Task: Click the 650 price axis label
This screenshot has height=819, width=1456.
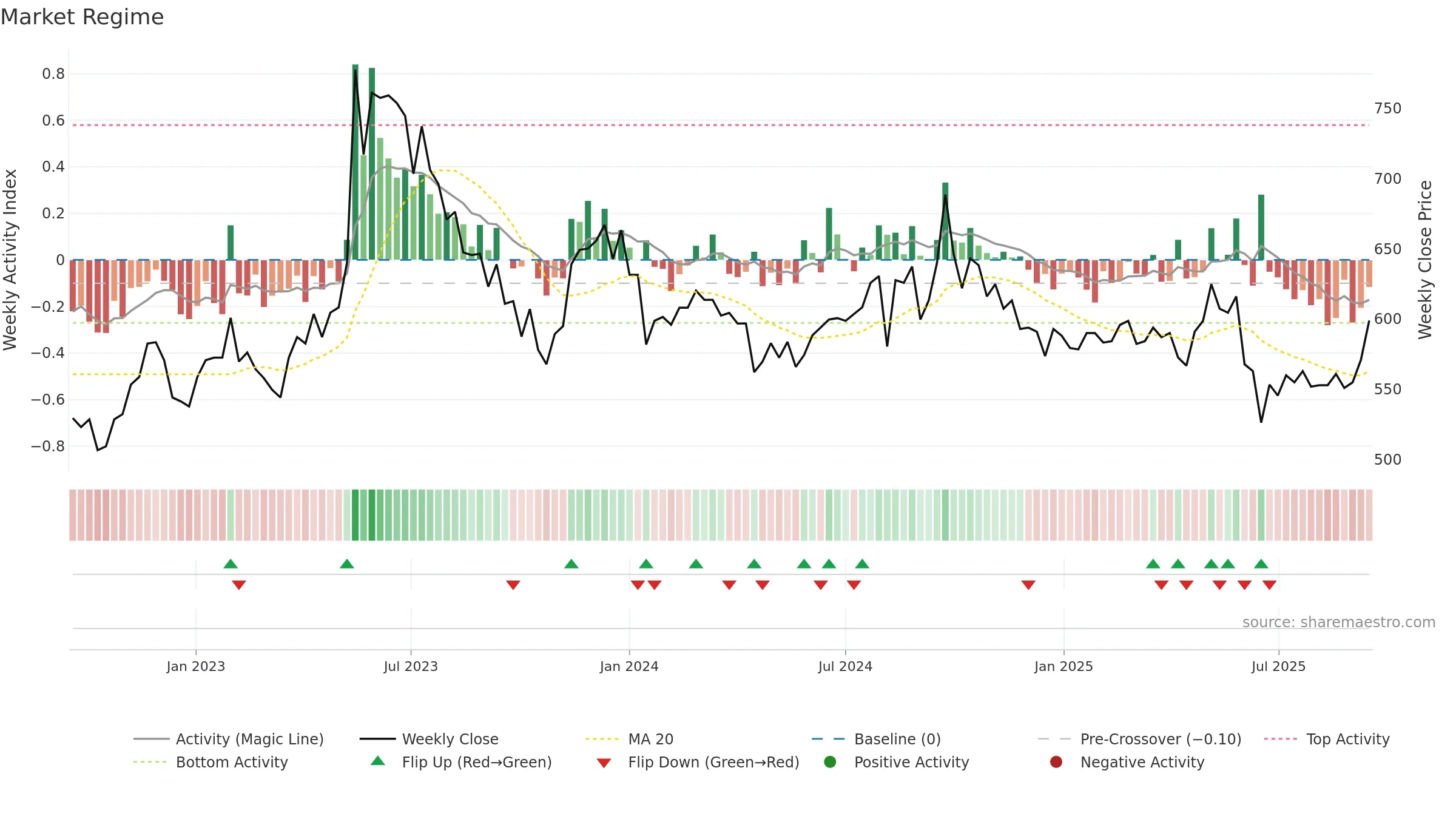Action: [x=1388, y=249]
